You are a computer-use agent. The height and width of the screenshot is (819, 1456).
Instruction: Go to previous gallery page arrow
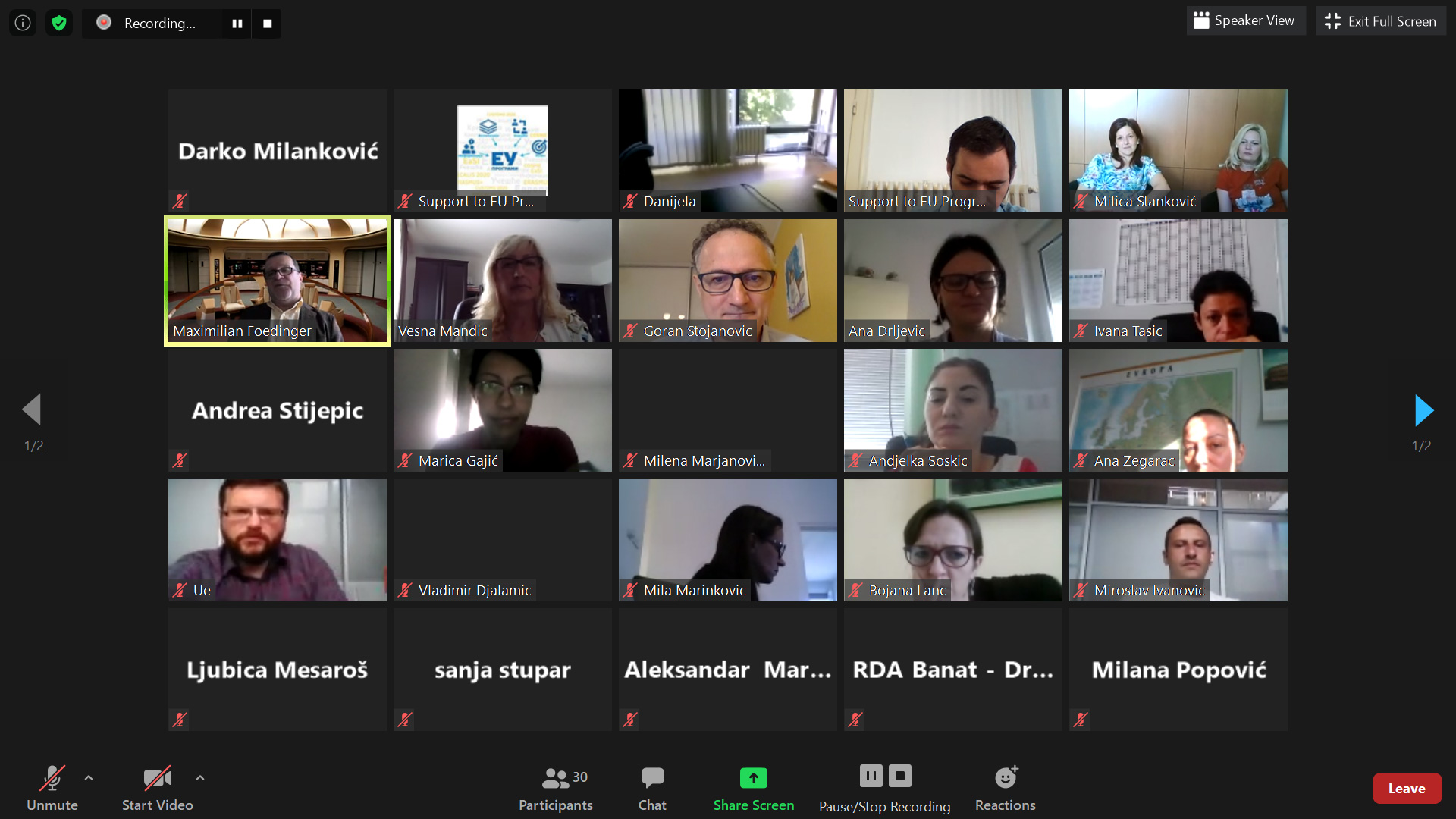pyautogui.click(x=32, y=409)
